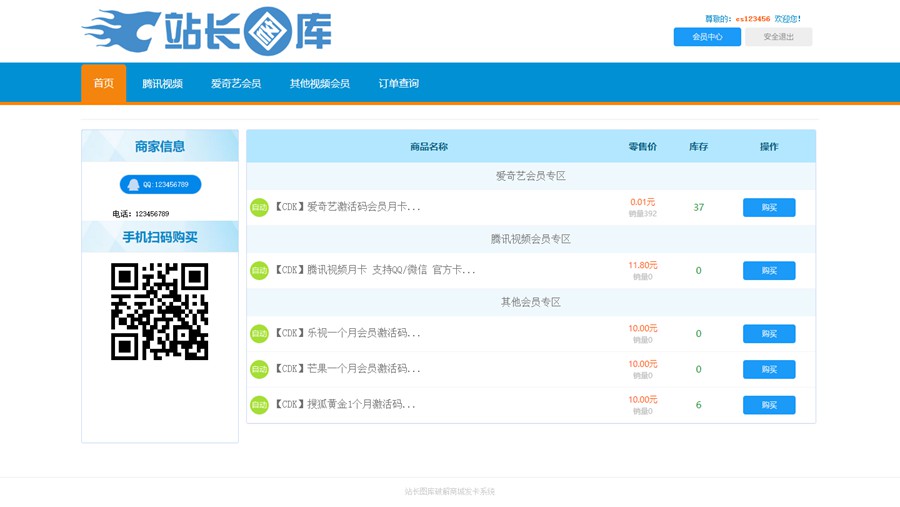This screenshot has width=900, height=507.
Task: Click the QQ: 123456789 contact badge
Action: pyautogui.click(x=160, y=185)
